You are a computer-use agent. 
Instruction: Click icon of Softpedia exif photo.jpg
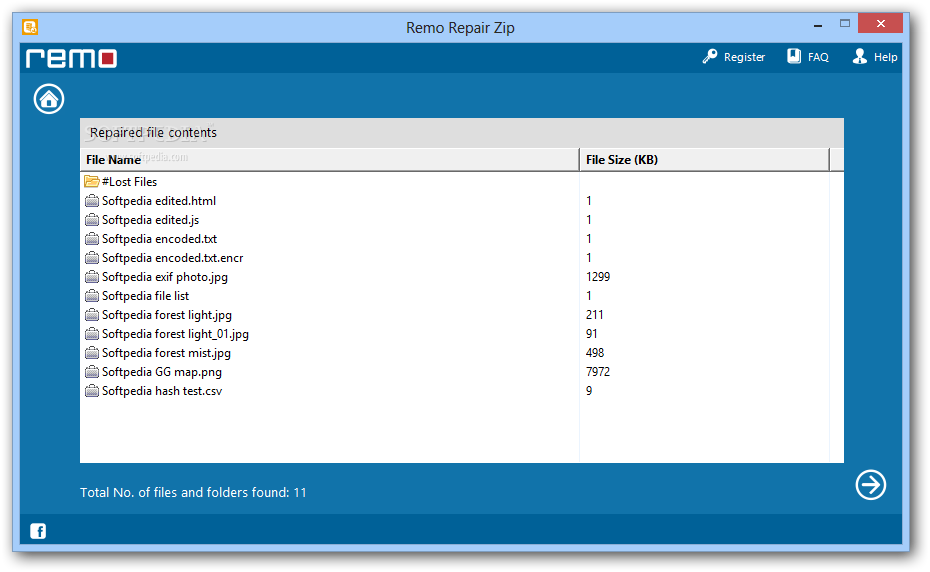point(91,277)
